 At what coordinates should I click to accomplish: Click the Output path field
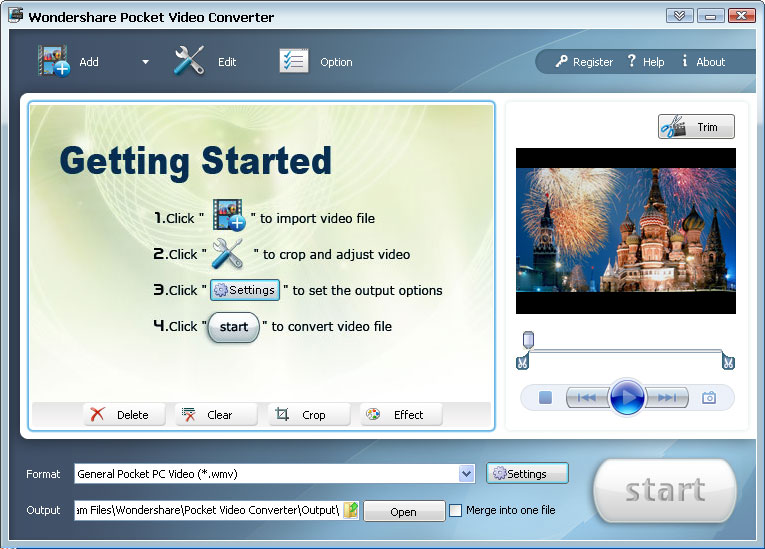click(208, 510)
